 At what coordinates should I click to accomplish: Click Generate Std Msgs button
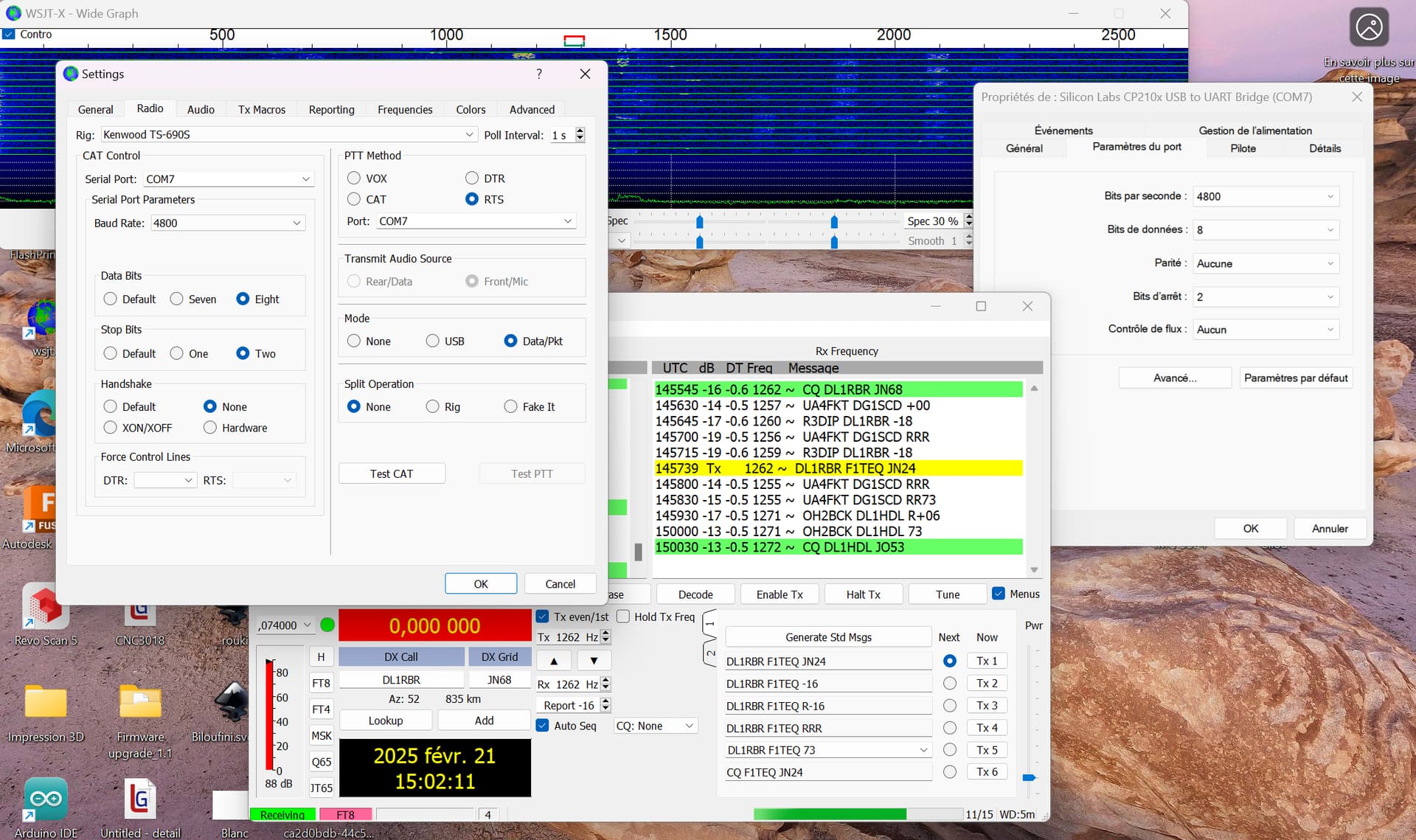[x=828, y=637]
